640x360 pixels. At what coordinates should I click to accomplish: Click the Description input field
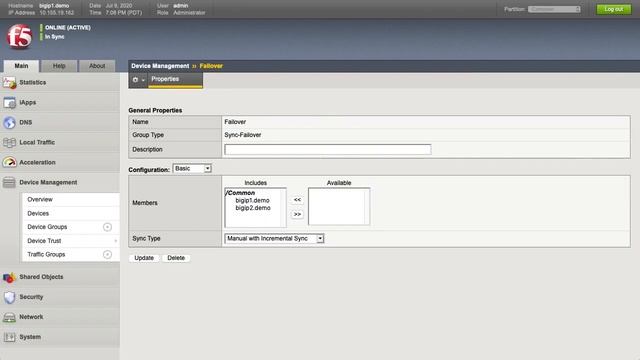(328, 149)
